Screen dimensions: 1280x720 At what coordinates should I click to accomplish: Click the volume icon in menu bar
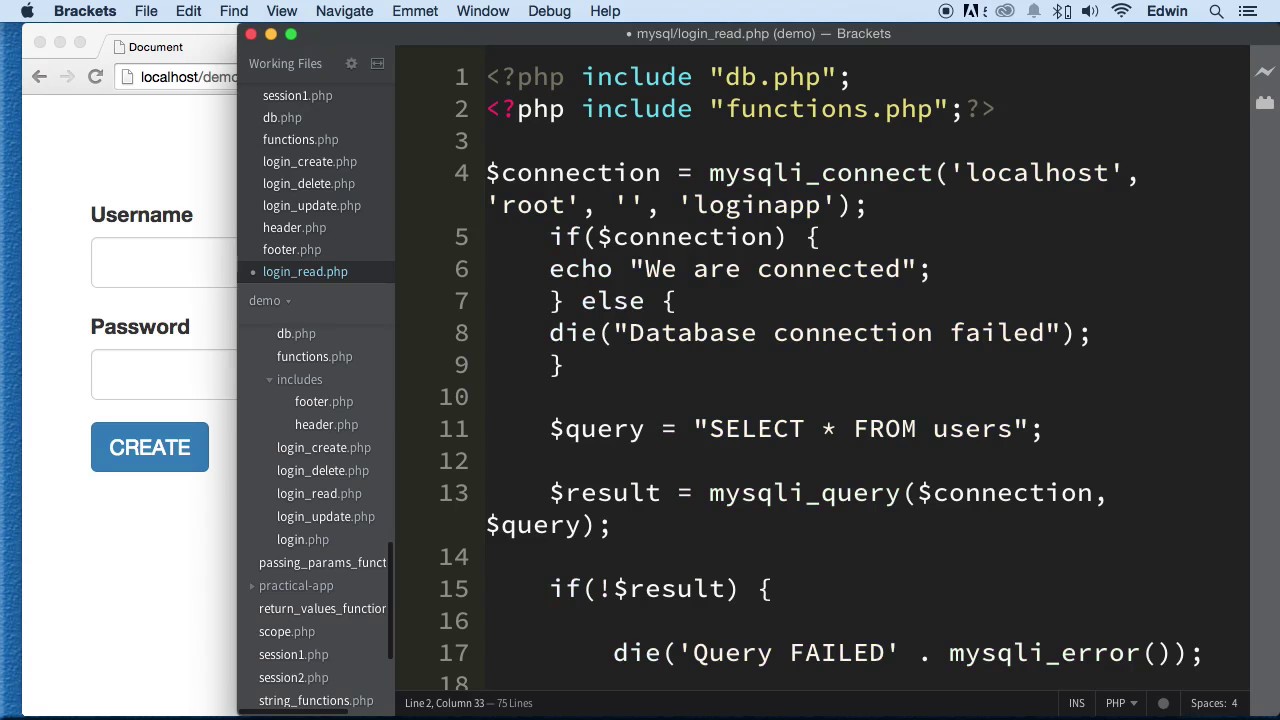(1090, 11)
